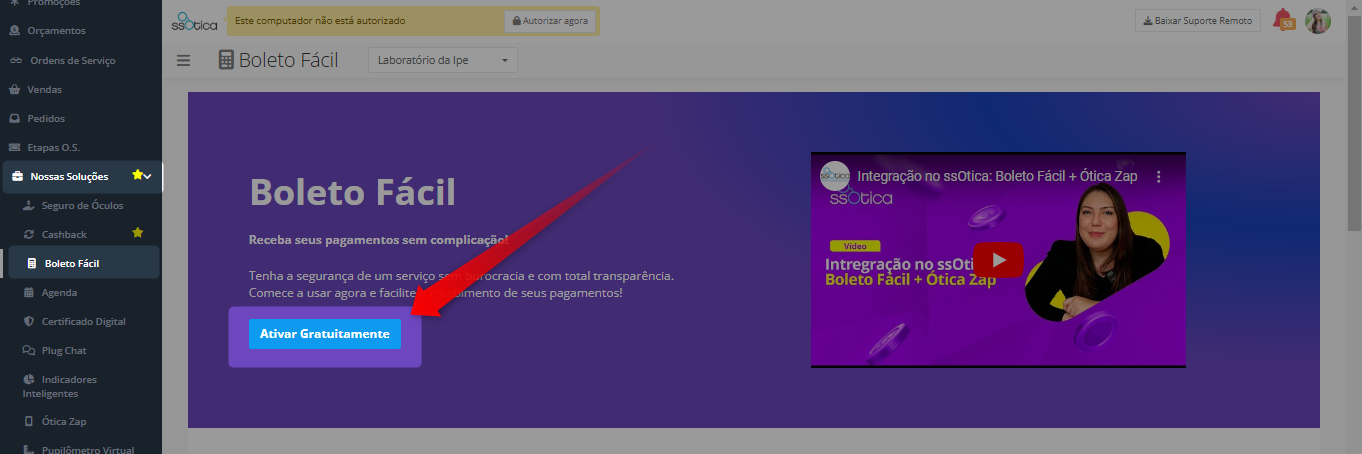The width and height of the screenshot is (1362, 454).
Task: Click the Pedidos inbox icon
Action: [14, 118]
